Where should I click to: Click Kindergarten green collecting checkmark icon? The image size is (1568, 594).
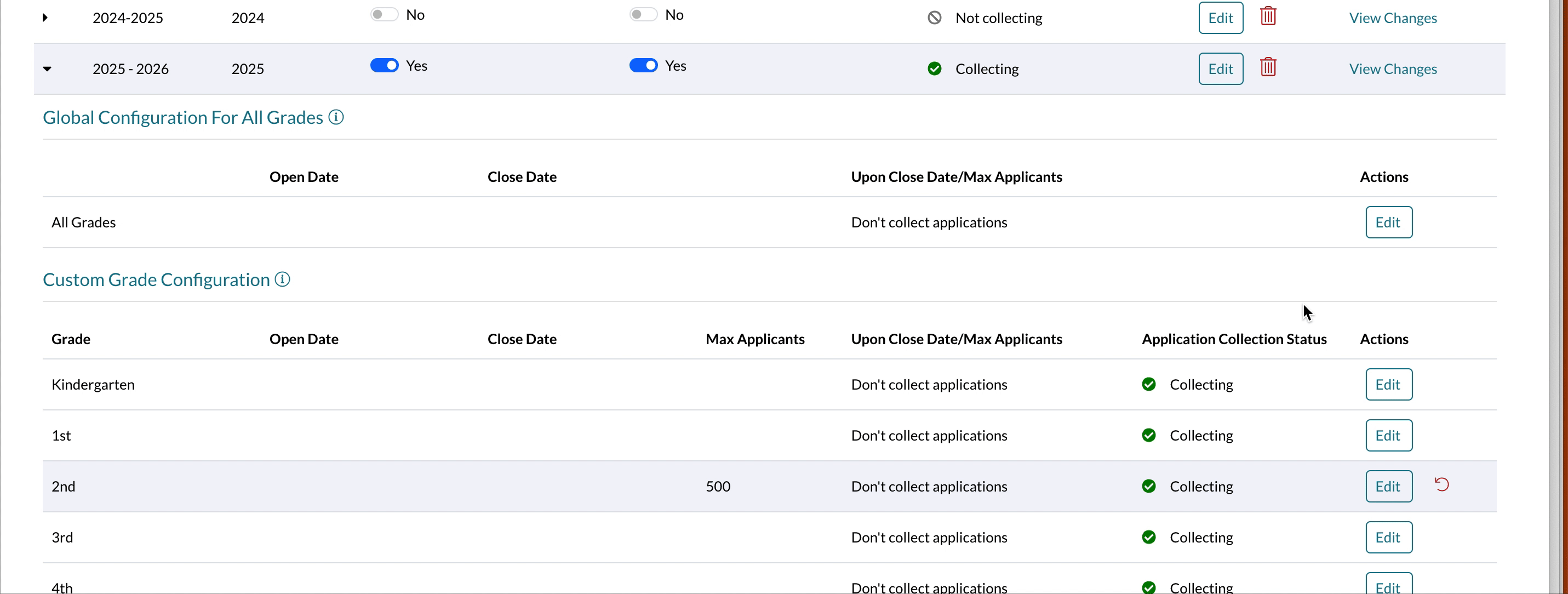point(1149,384)
